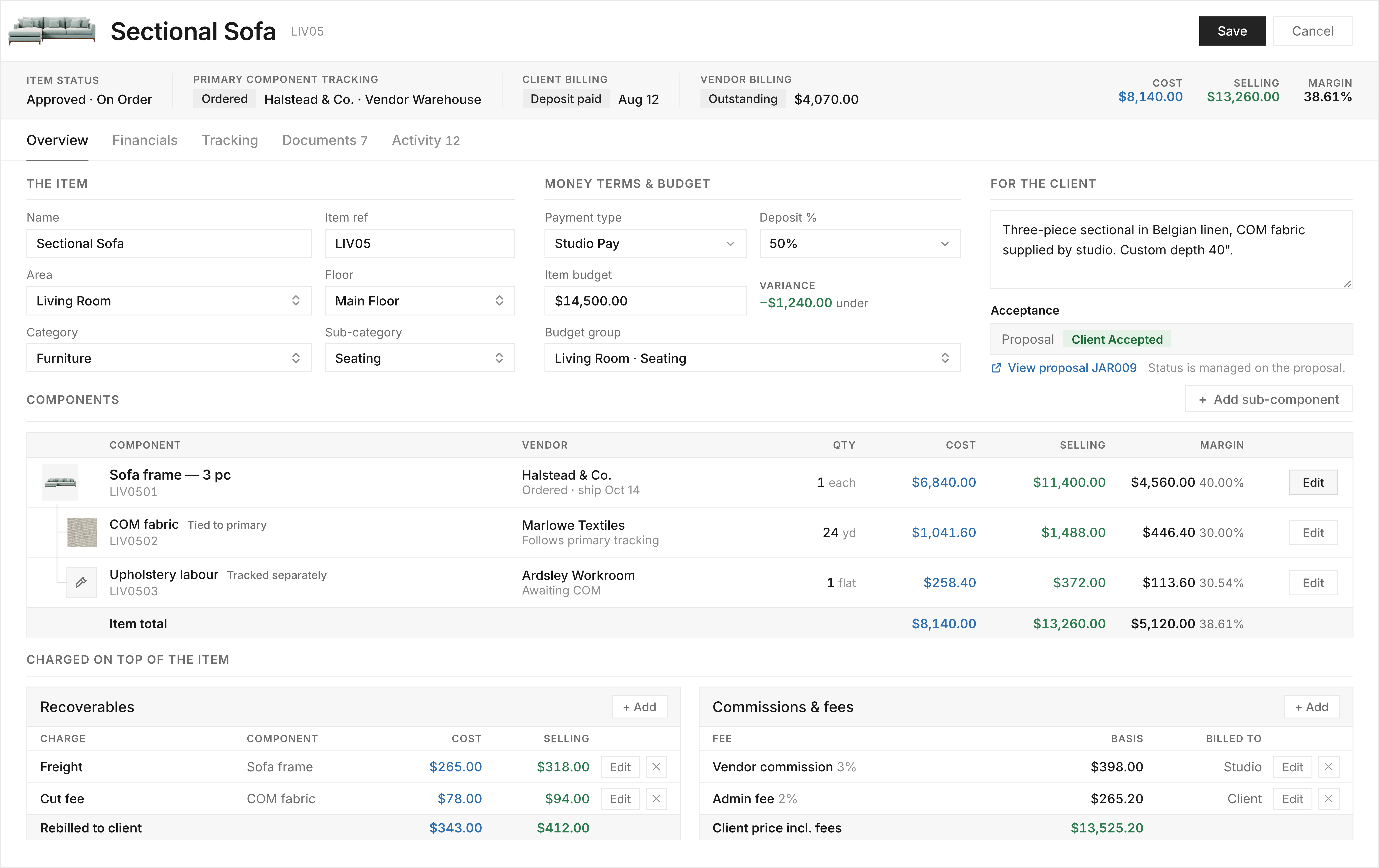Switch to the Overview tab
The width and height of the screenshot is (1379, 868).
(x=57, y=140)
